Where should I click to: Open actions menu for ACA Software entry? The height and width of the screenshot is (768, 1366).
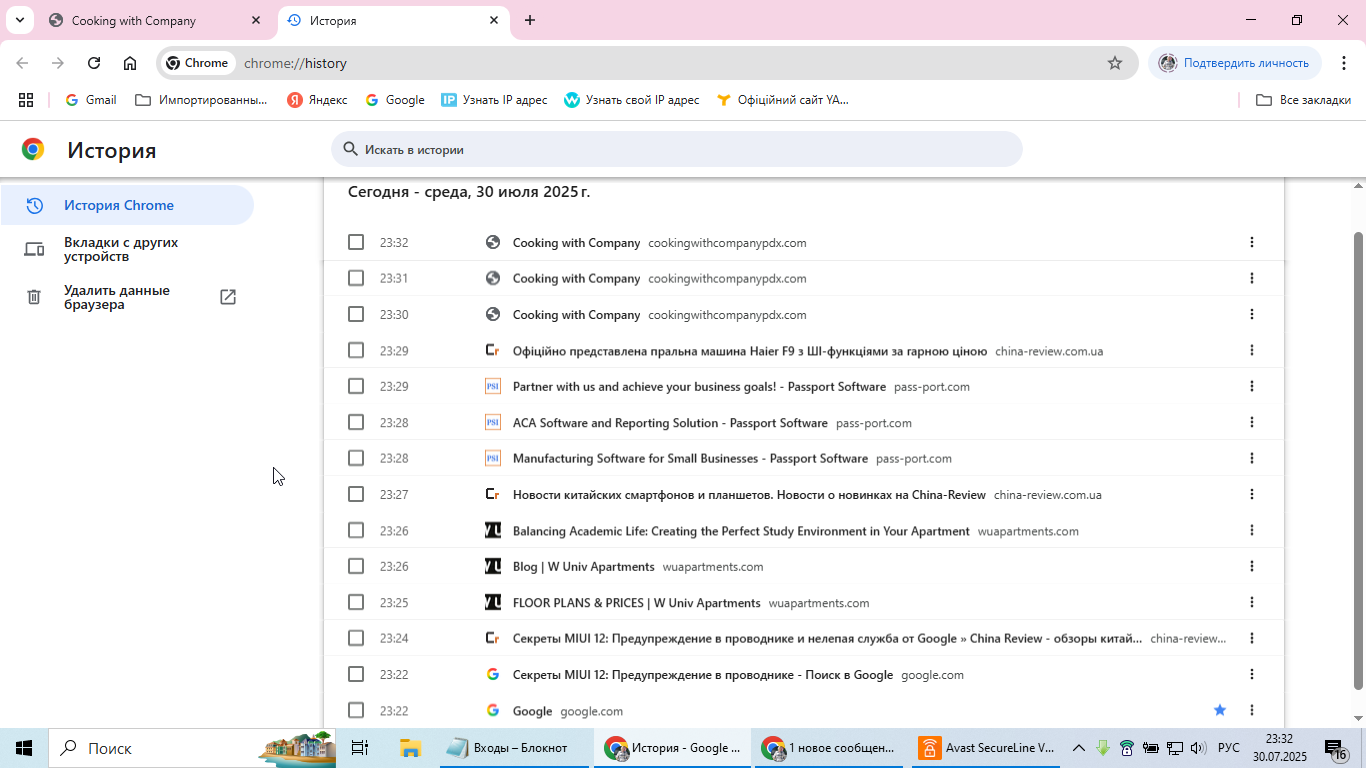[x=1251, y=422]
